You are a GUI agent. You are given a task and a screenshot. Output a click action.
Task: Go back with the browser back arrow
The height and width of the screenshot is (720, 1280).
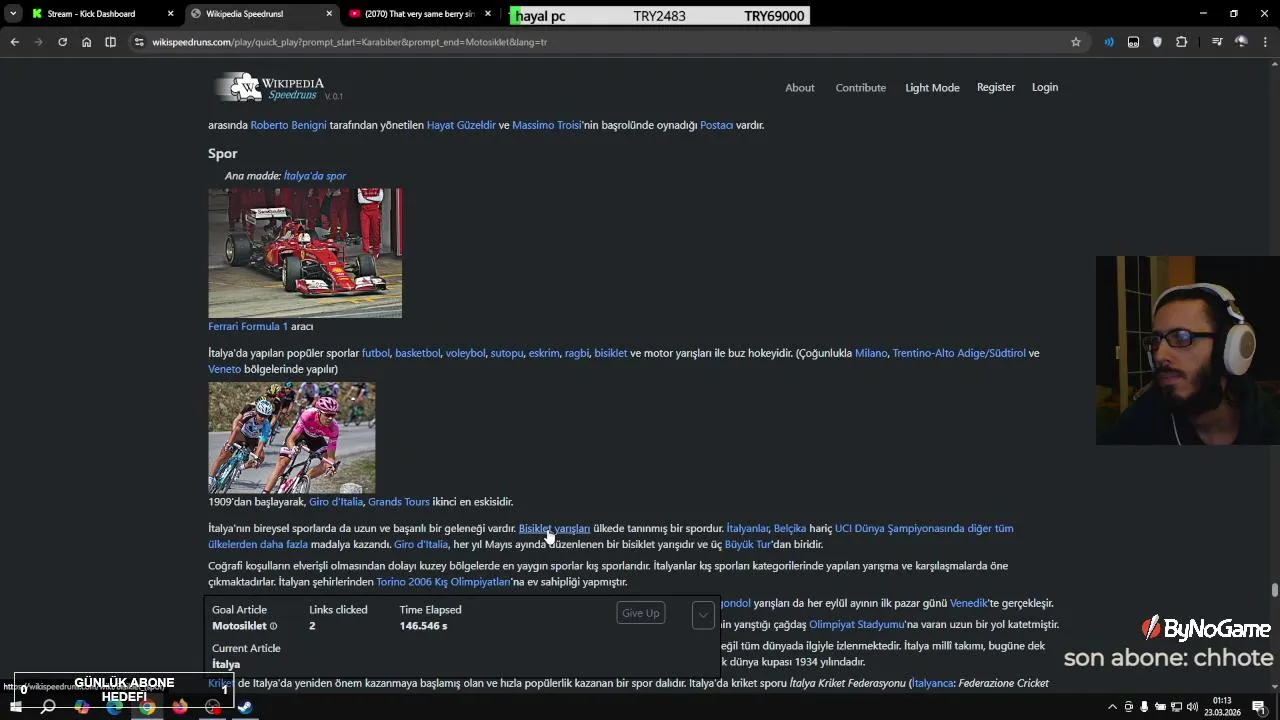click(14, 42)
